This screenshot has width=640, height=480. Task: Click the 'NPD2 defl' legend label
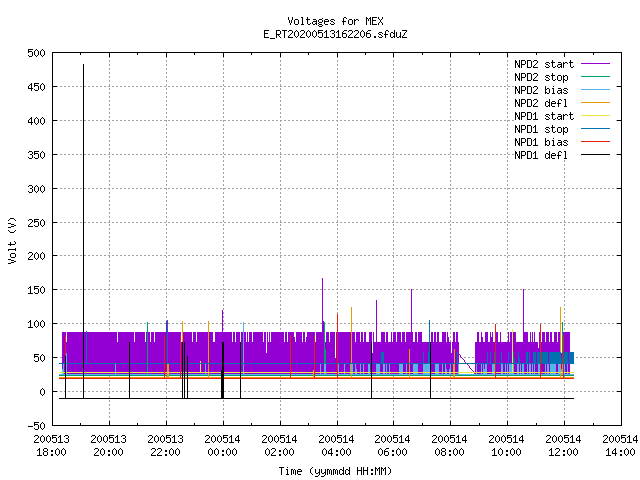pos(541,103)
